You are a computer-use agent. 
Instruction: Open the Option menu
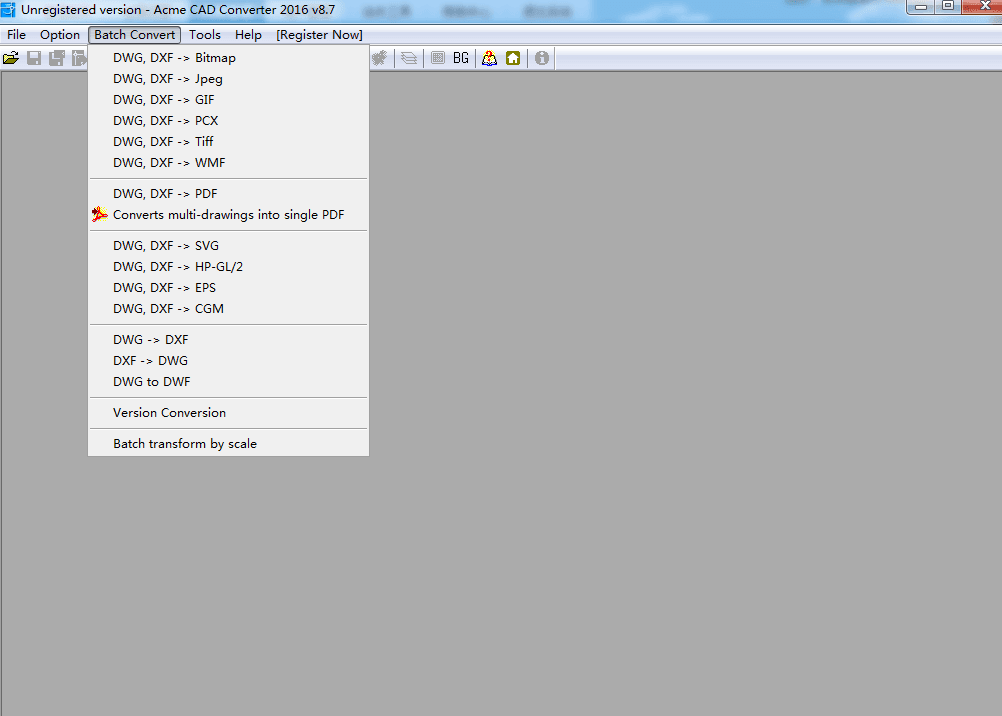[59, 34]
